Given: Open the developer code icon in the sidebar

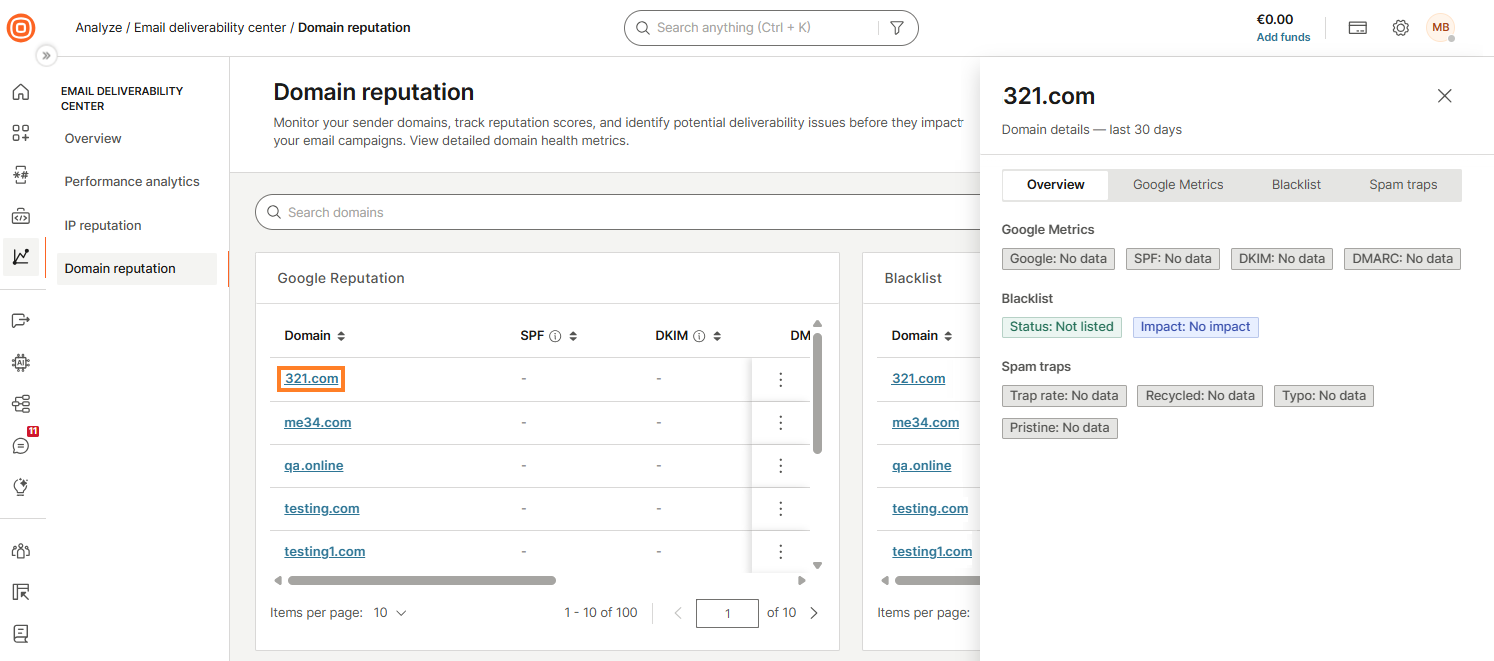Looking at the screenshot, I should pos(21,216).
